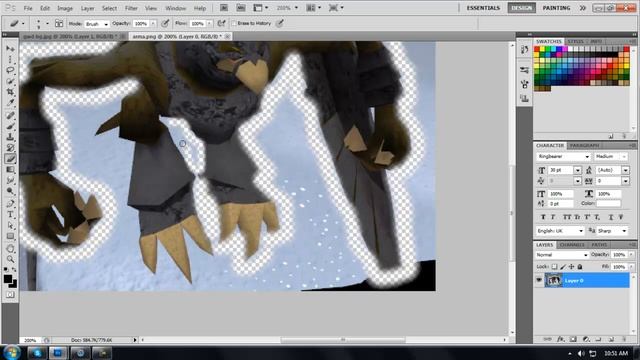Select the Rectangle shape tool
The height and width of the screenshot is (360, 640).
click(x=10, y=237)
